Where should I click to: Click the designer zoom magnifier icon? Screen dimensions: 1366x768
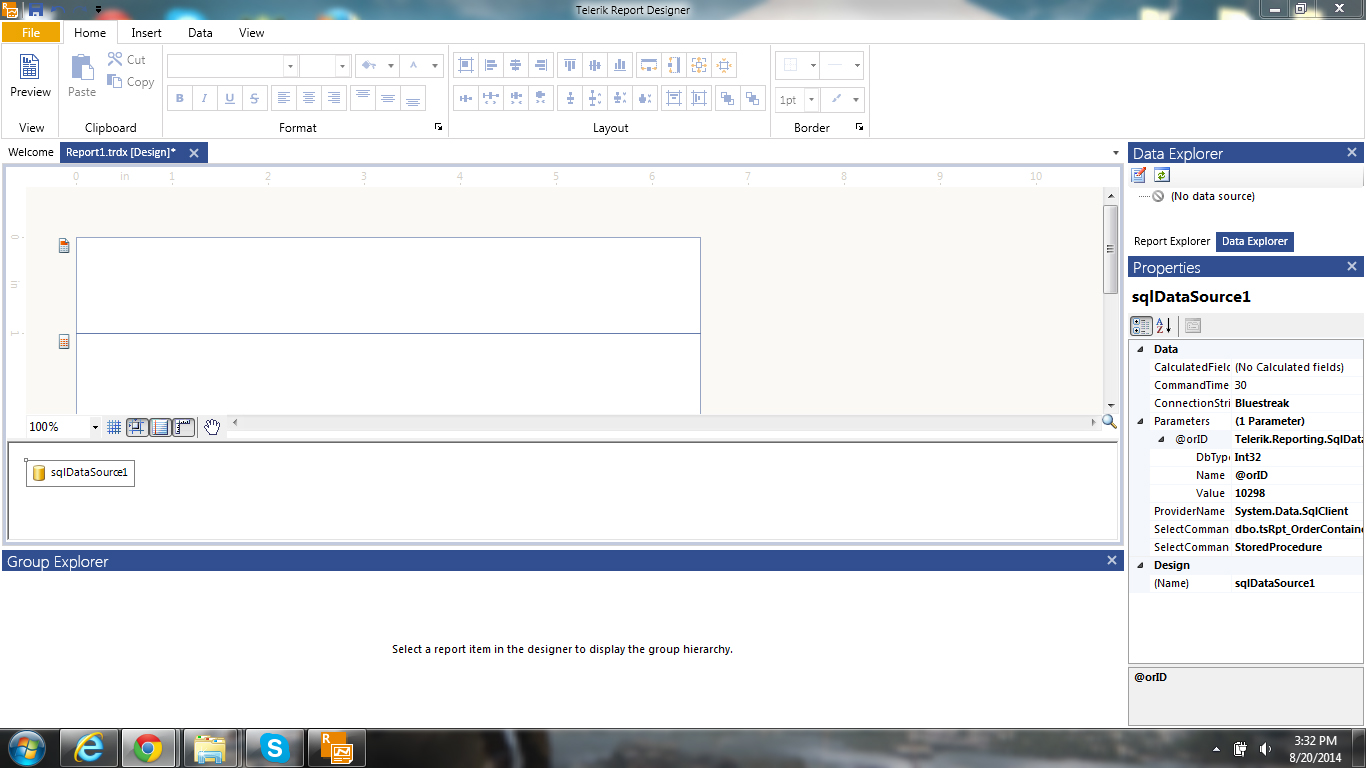(1108, 423)
